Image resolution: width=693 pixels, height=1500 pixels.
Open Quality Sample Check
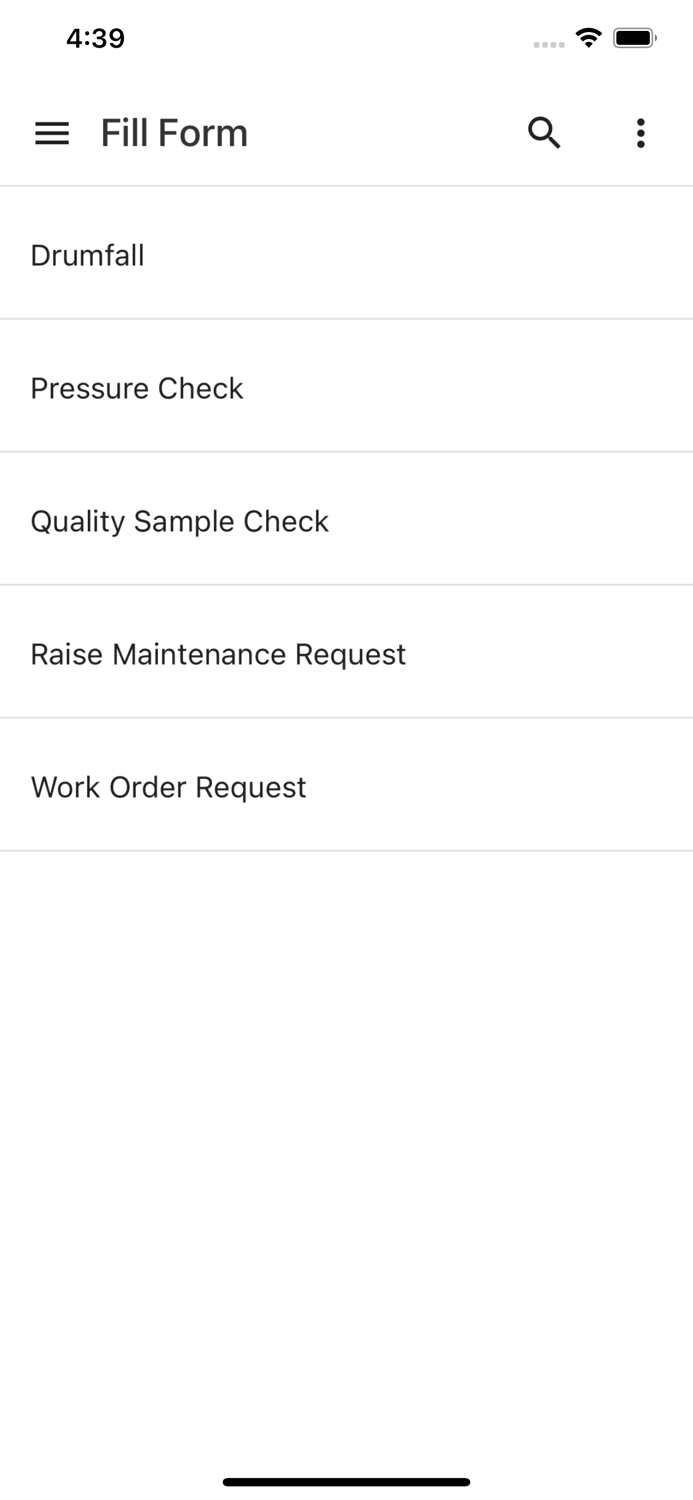[x=180, y=521]
